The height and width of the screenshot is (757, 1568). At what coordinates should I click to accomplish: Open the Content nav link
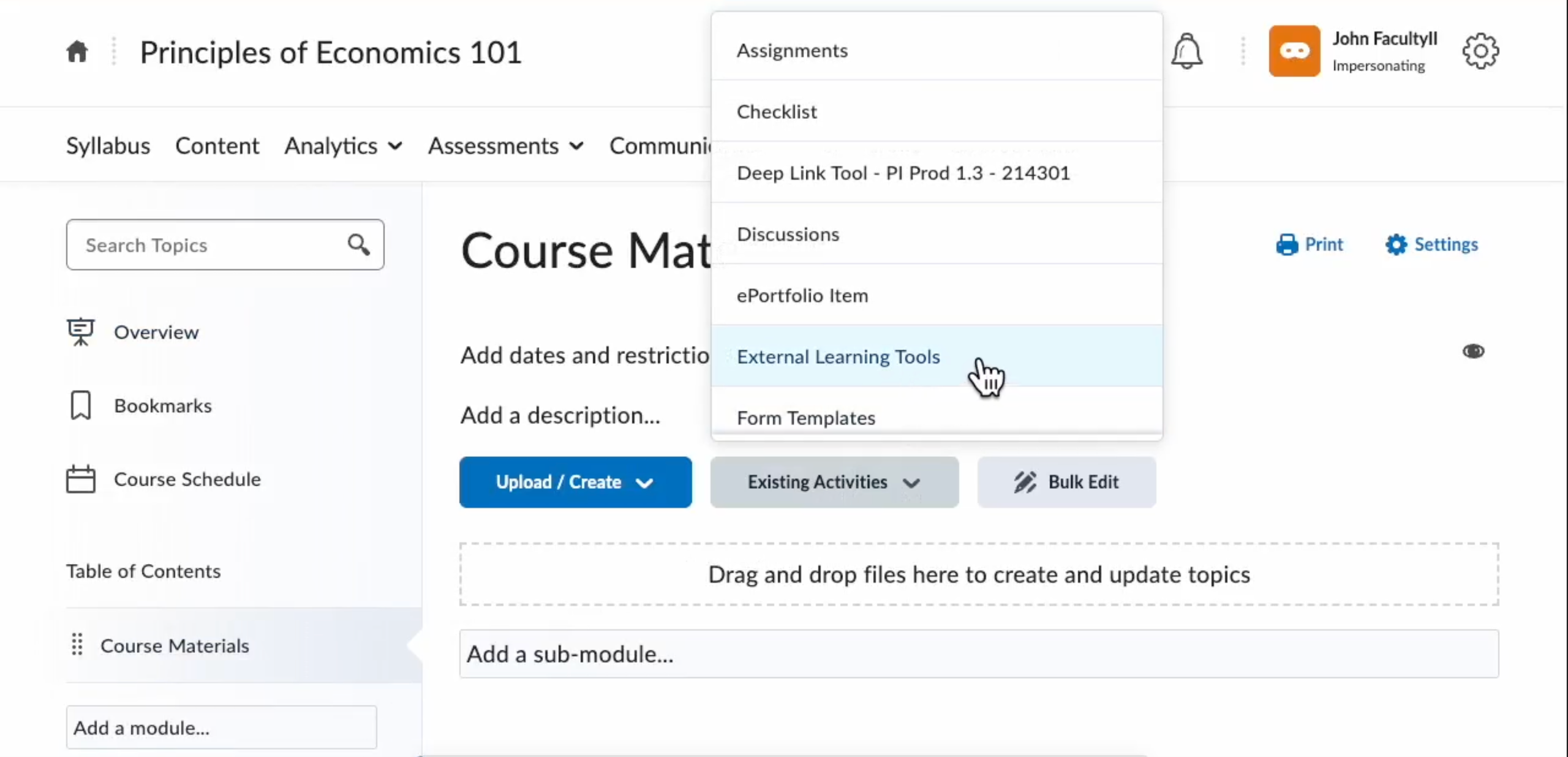[217, 146]
